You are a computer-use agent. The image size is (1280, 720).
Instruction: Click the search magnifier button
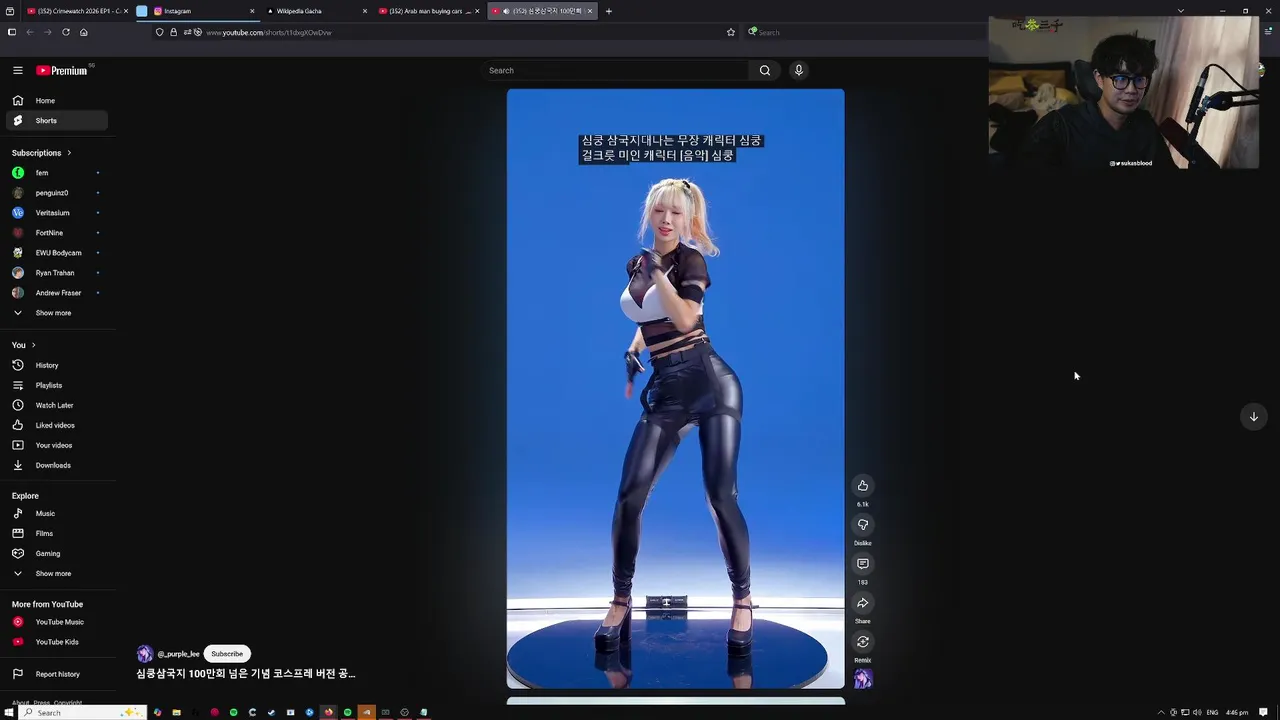pyautogui.click(x=765, y=70)
